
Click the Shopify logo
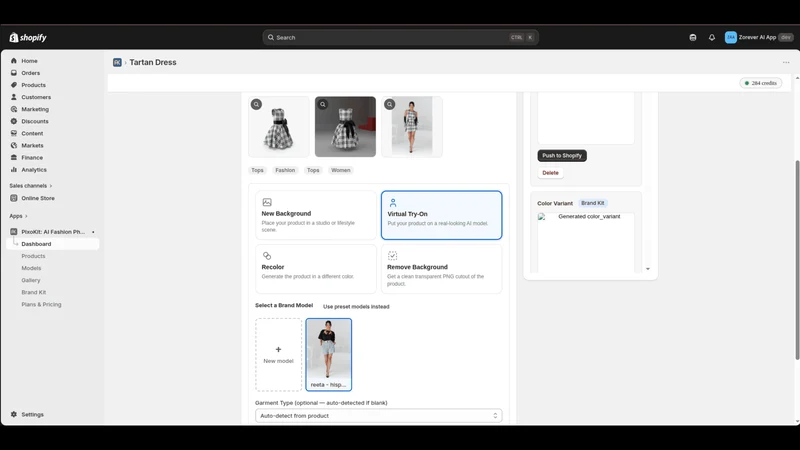pos(28,37)
